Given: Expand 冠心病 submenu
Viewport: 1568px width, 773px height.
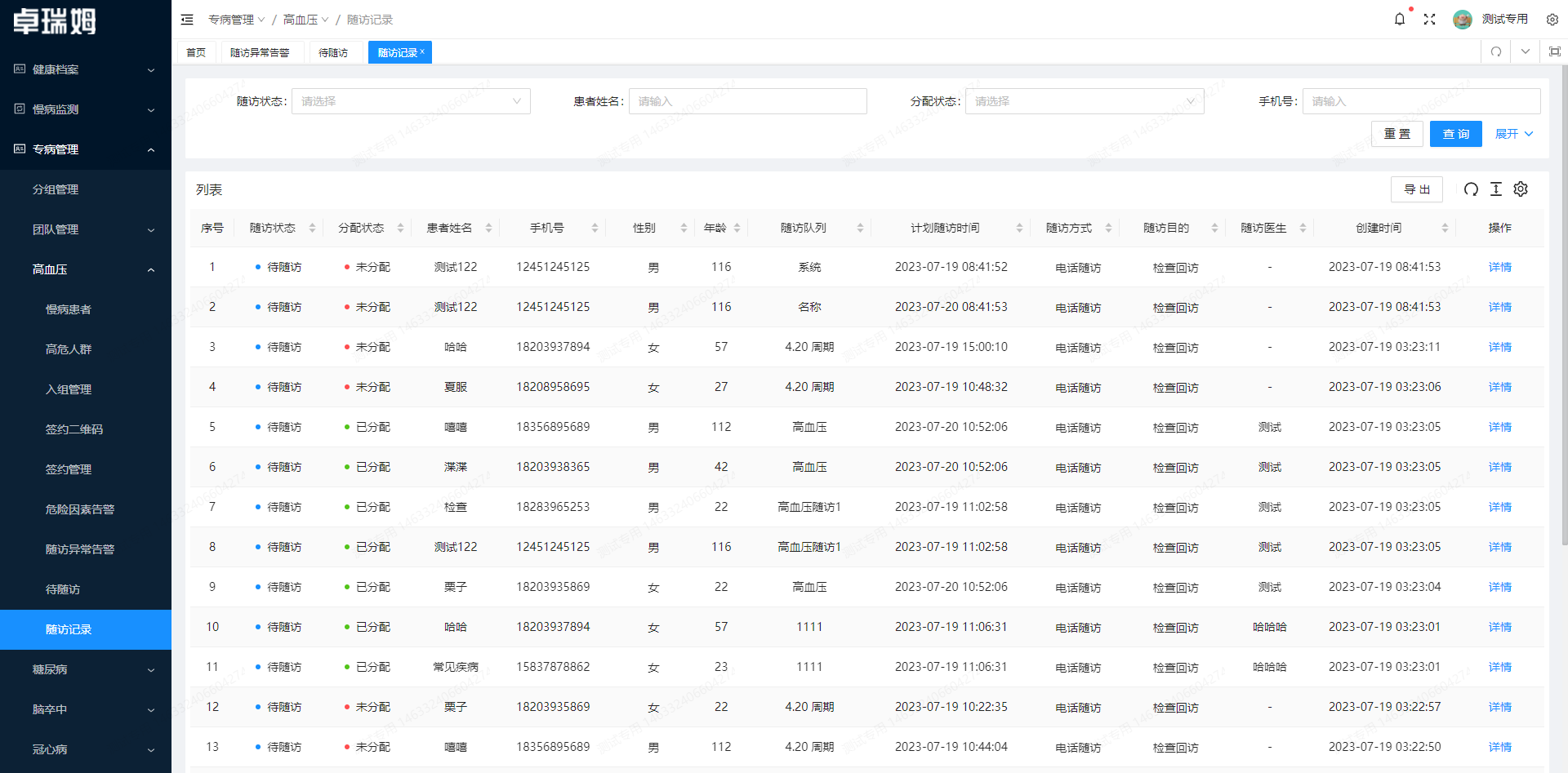Looking at the screenshot, I should point(86,749).
